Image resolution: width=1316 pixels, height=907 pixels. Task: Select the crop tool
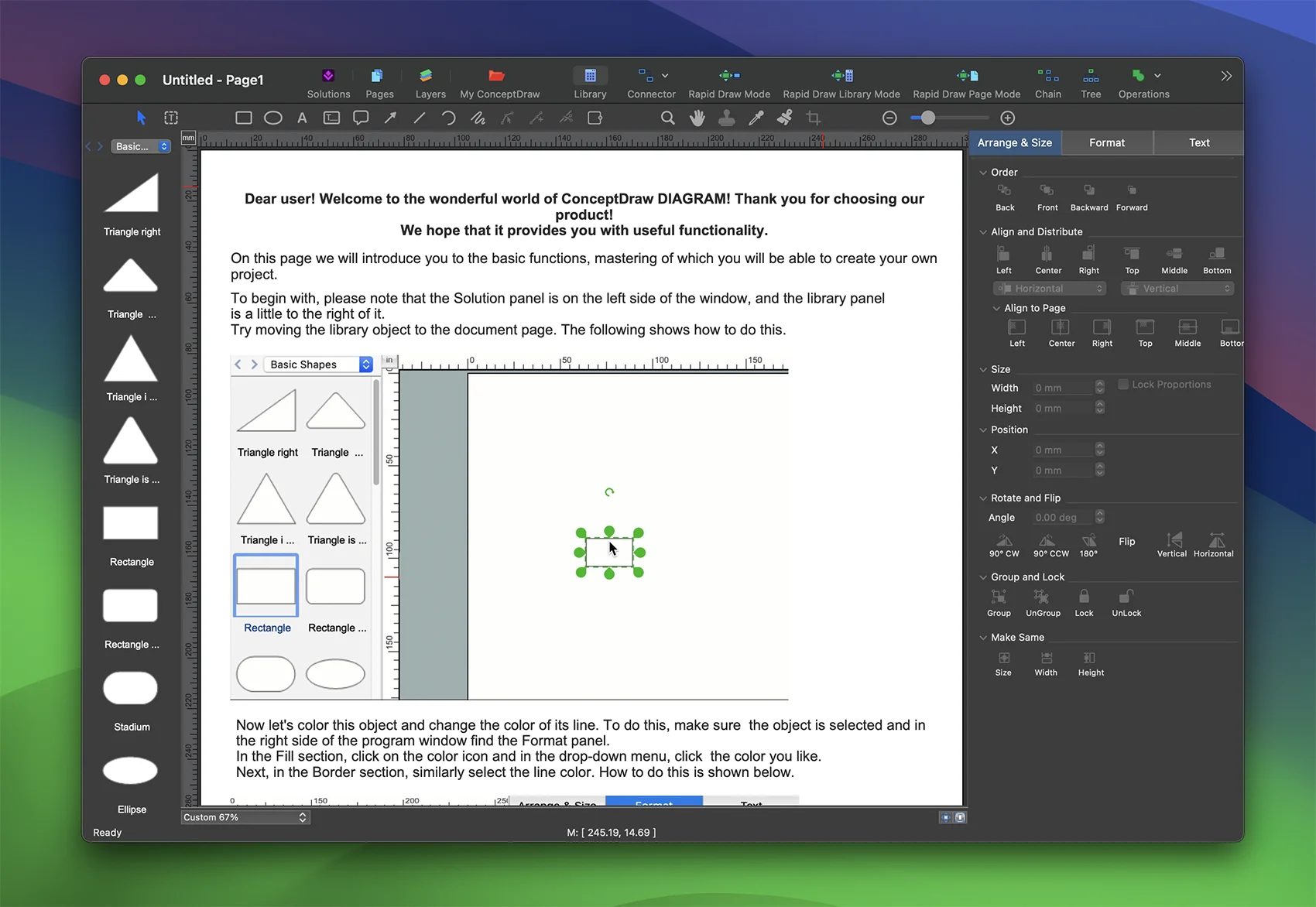coord(814,118)
